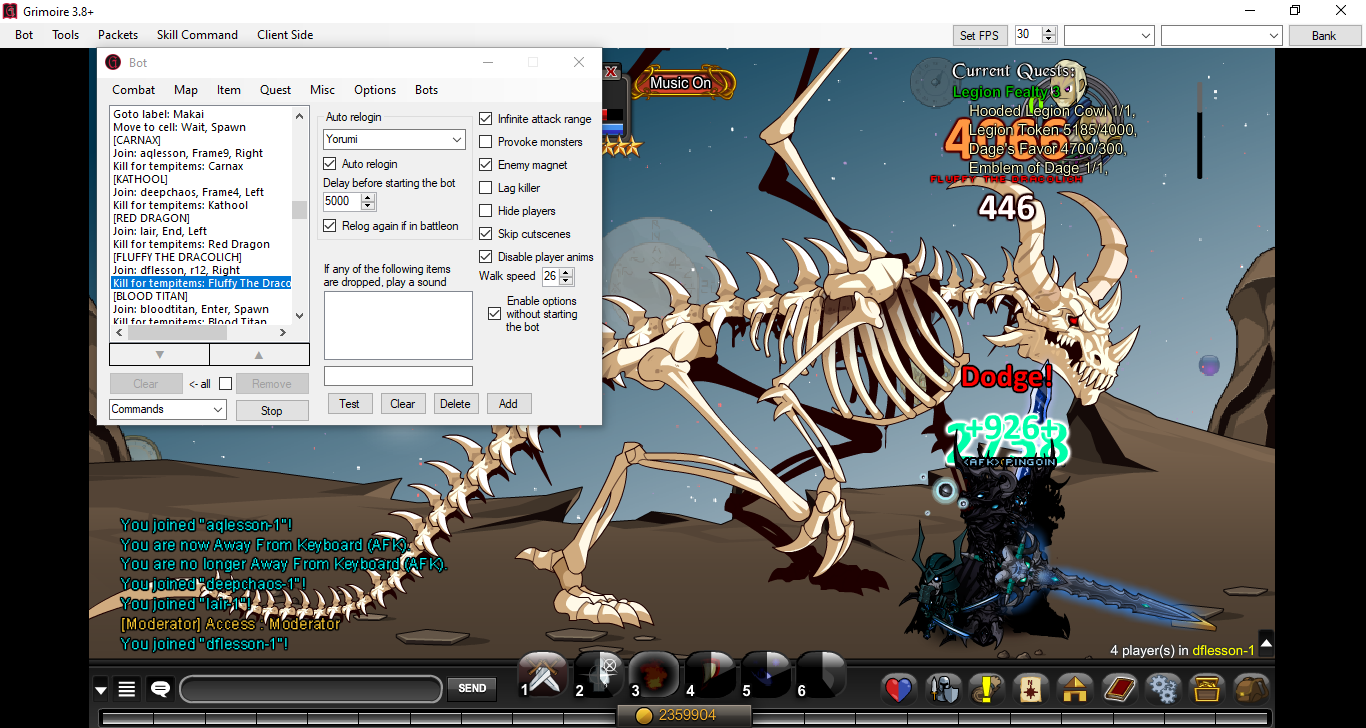Switch to the Map tab
The width and height of the screenshot is (1366, 728).
coord(186,90)
